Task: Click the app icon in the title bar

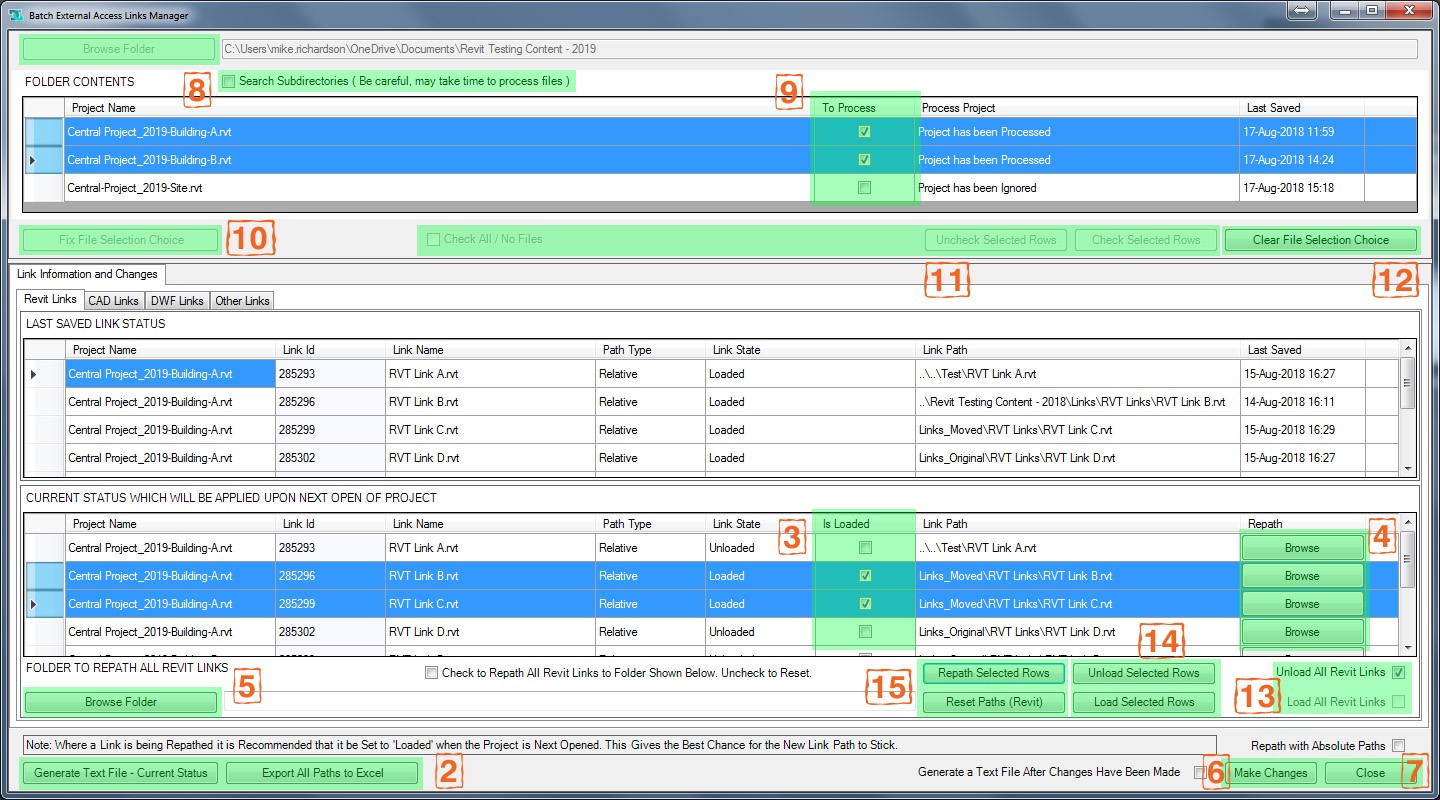Action: point(15,15)
